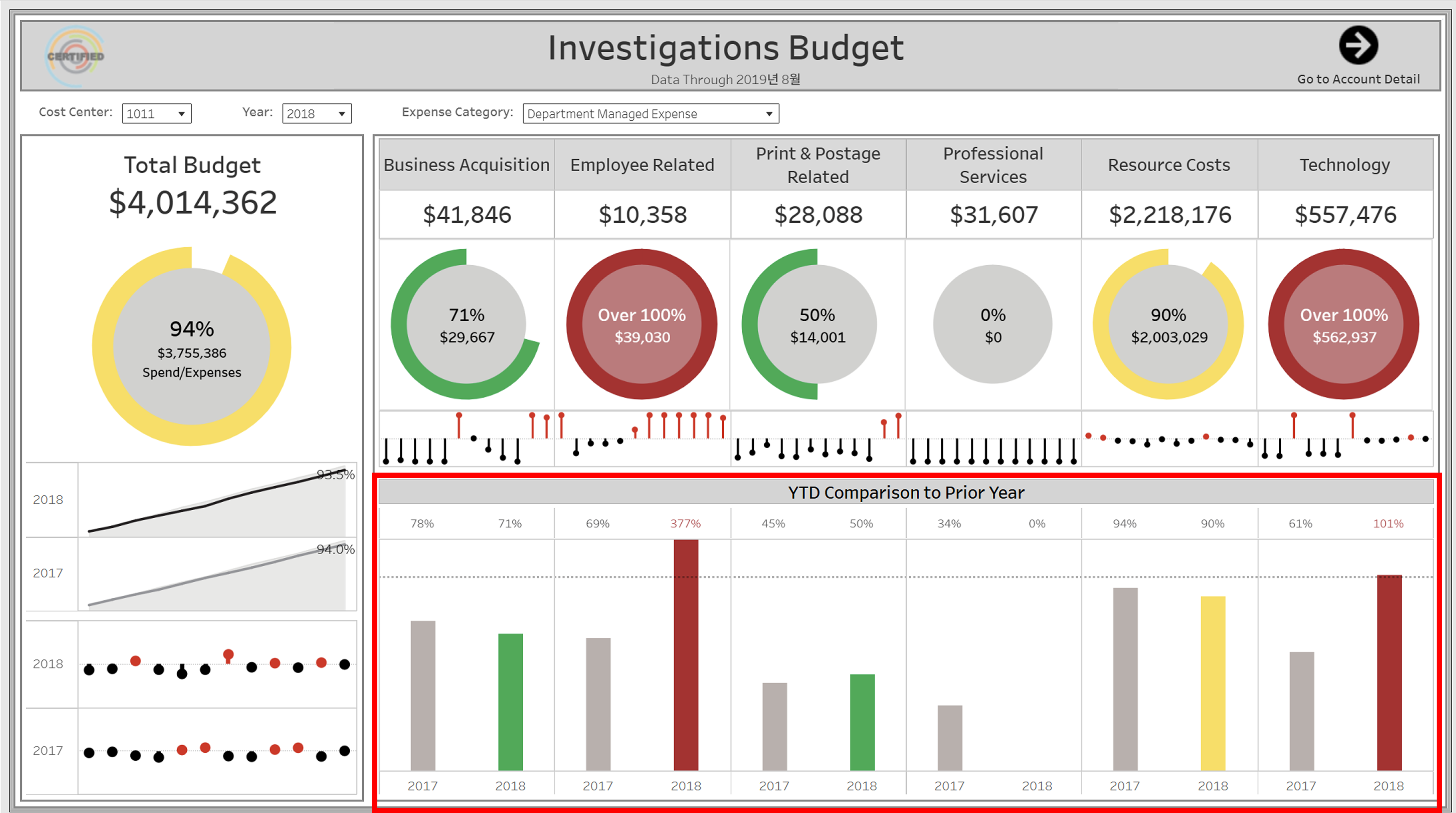Click the YTD Comparison to Prior Year title
The width and height of the screenshot is (1456, 813).
pyautogui.click(x=905, y=493)
